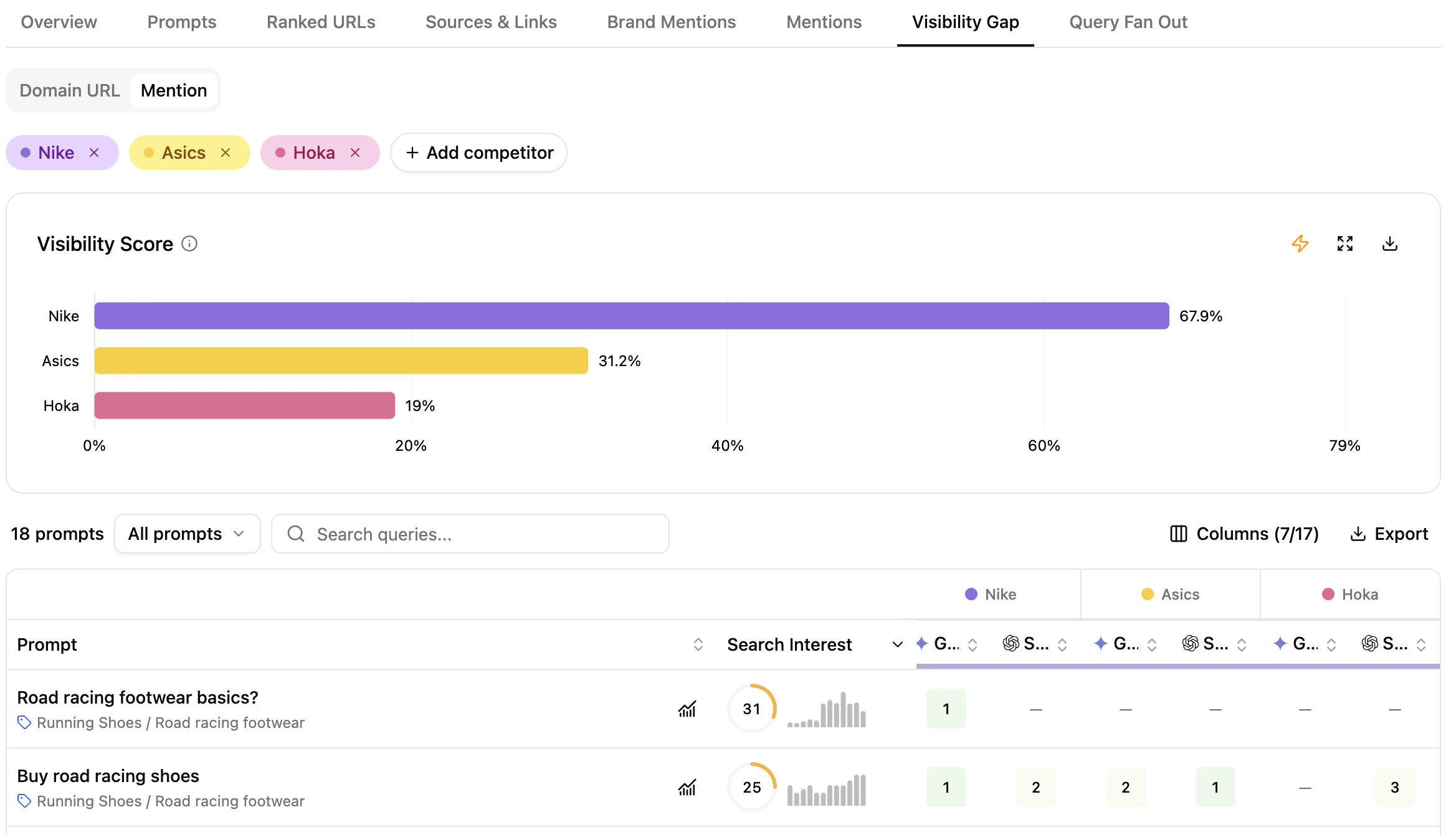
Task: Click Nike ChatGPT rank 2 for Buy road racing shoes
Action: [1036, 787]
